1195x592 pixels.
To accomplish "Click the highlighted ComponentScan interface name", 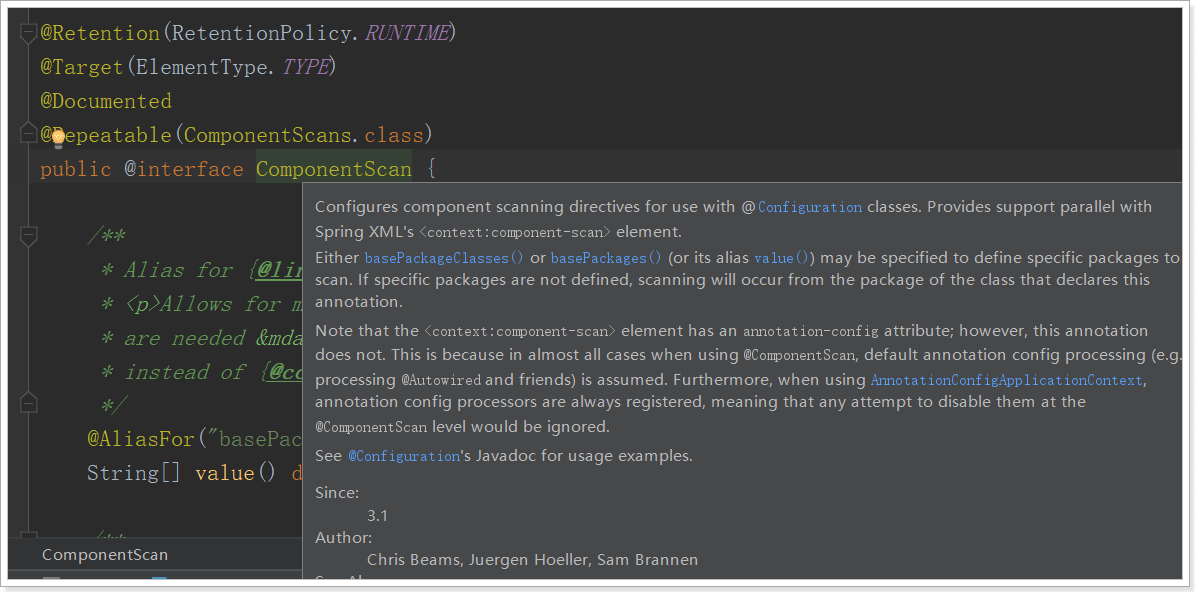I will click(334, 169).
